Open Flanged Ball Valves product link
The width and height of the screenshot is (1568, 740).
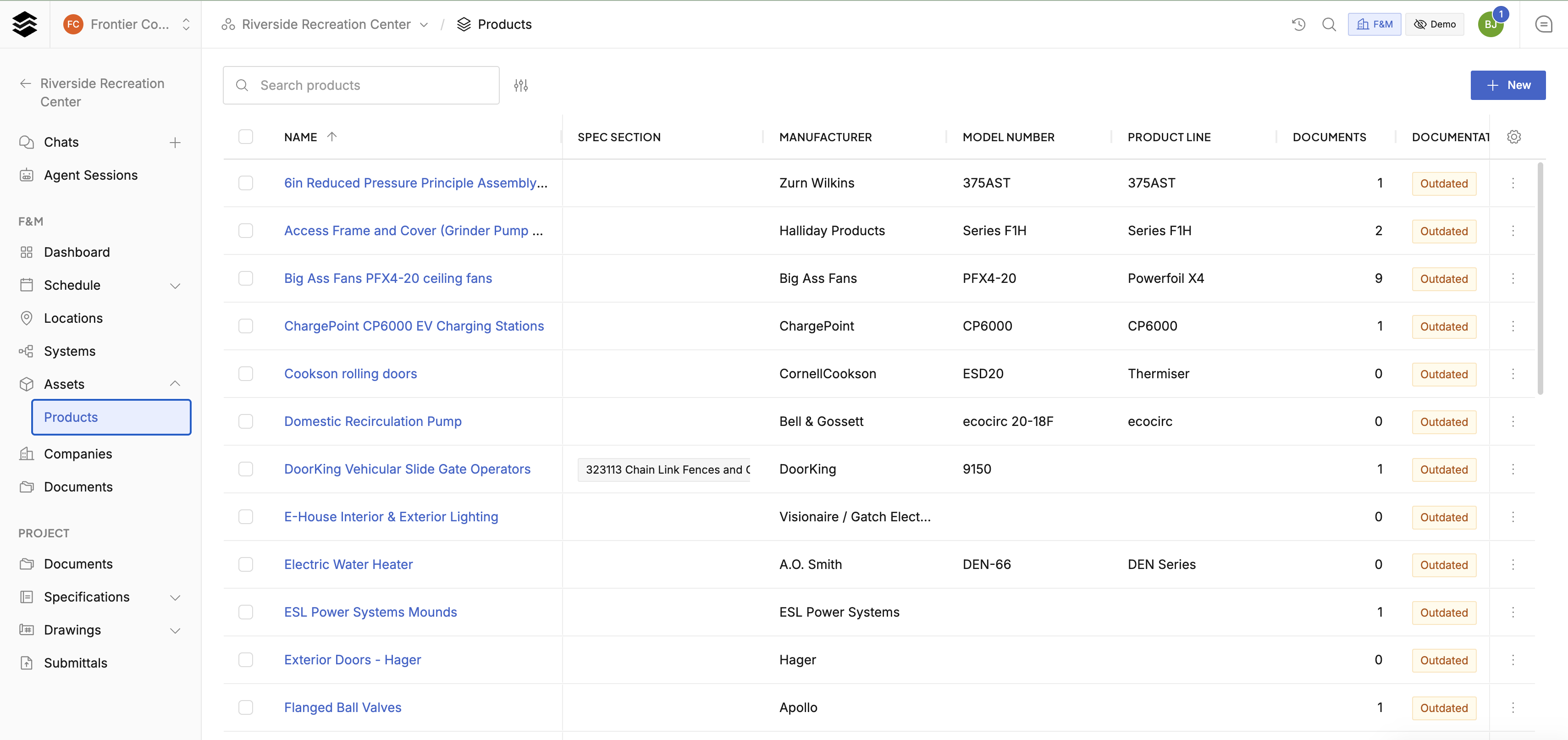coord(342,708)
